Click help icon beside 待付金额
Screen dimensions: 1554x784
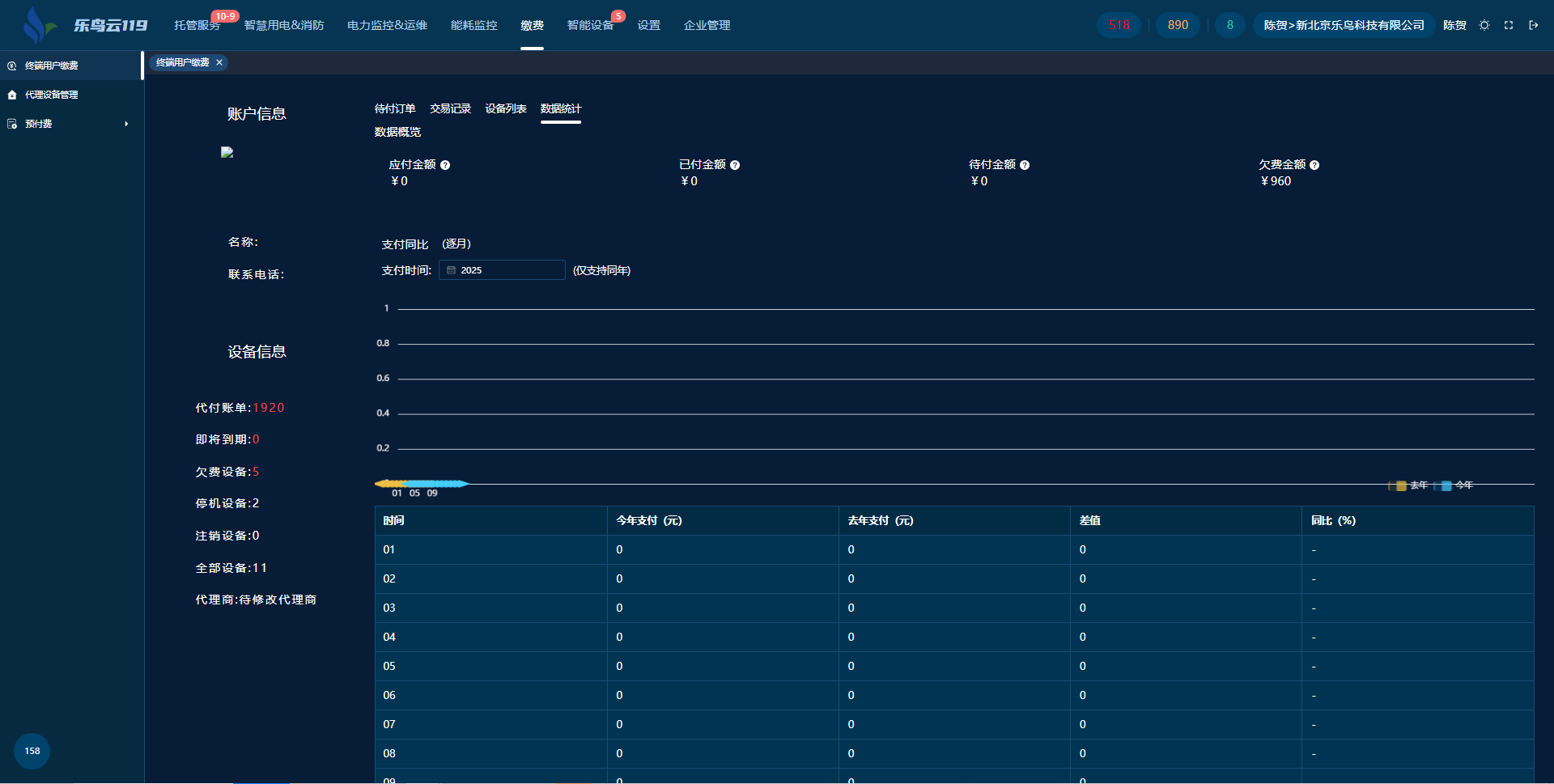click(x=1025, y=165)
